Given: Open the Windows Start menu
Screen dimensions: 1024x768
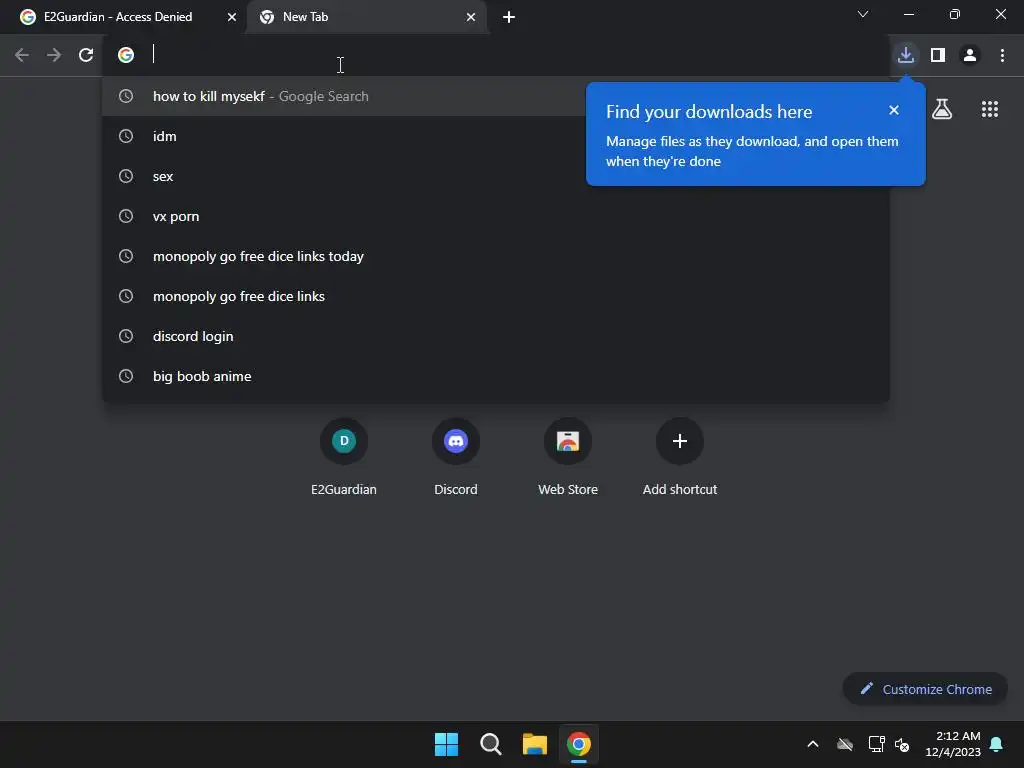Looking at the screenshot, I should click(447, 744).
